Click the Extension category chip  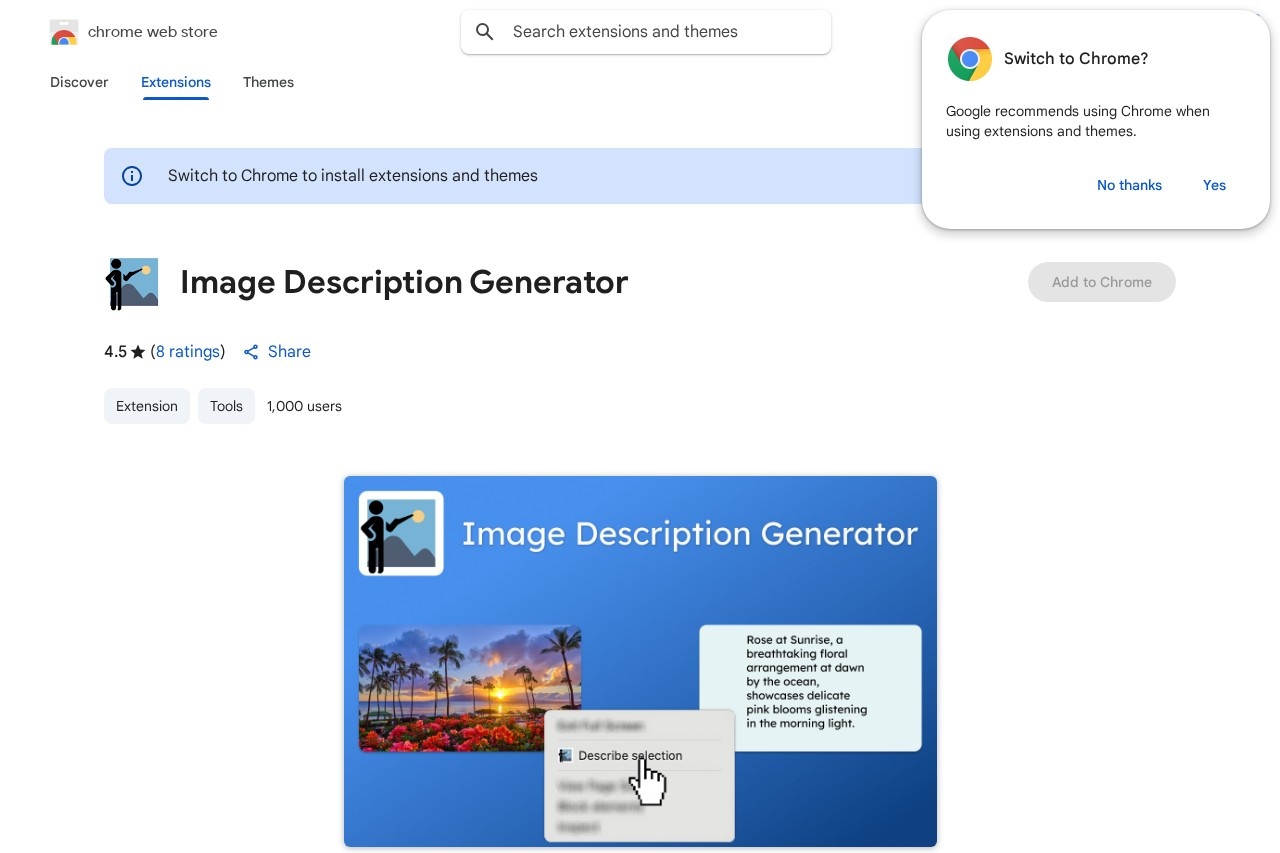[x=147, y=406]
